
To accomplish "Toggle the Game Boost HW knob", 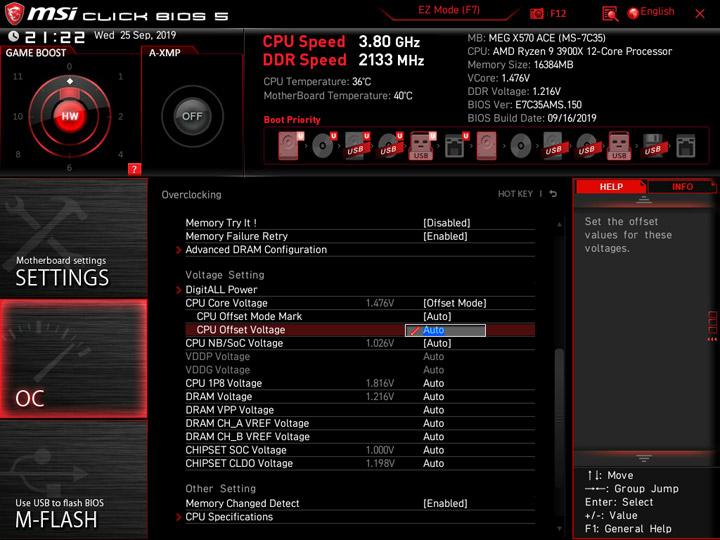I will click(x=70, y=116).
